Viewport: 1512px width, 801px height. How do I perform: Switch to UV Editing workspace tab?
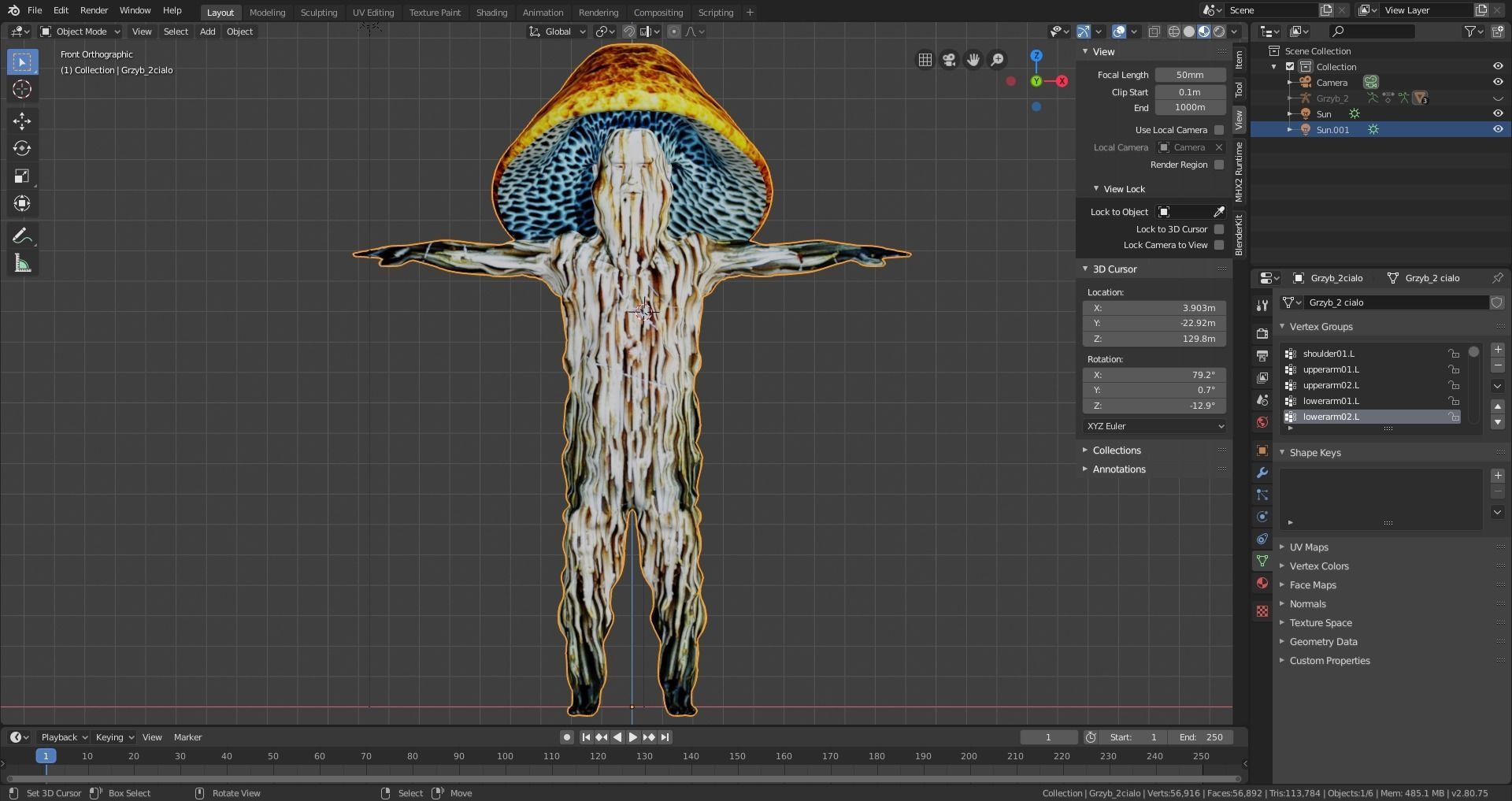[x=373, y=13]
